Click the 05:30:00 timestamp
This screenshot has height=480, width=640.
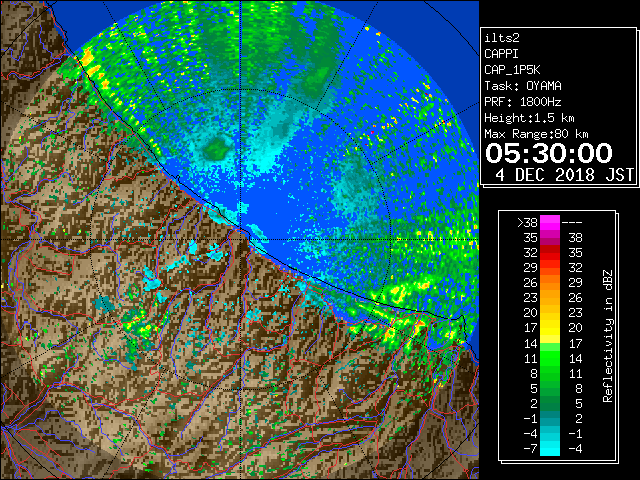pyautogui.click(x=549, y=153)
